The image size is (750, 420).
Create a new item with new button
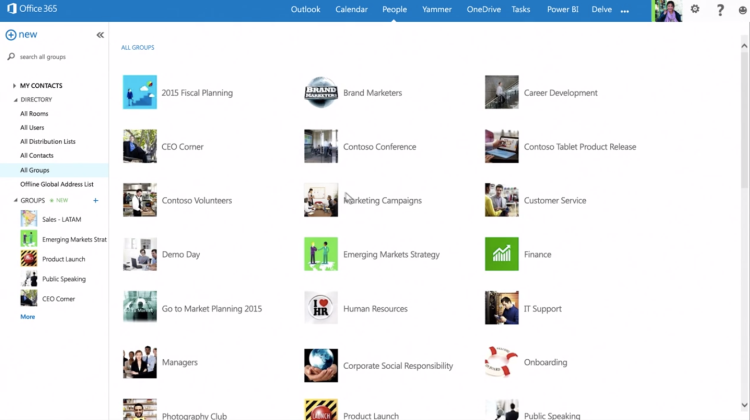point(21,34)
